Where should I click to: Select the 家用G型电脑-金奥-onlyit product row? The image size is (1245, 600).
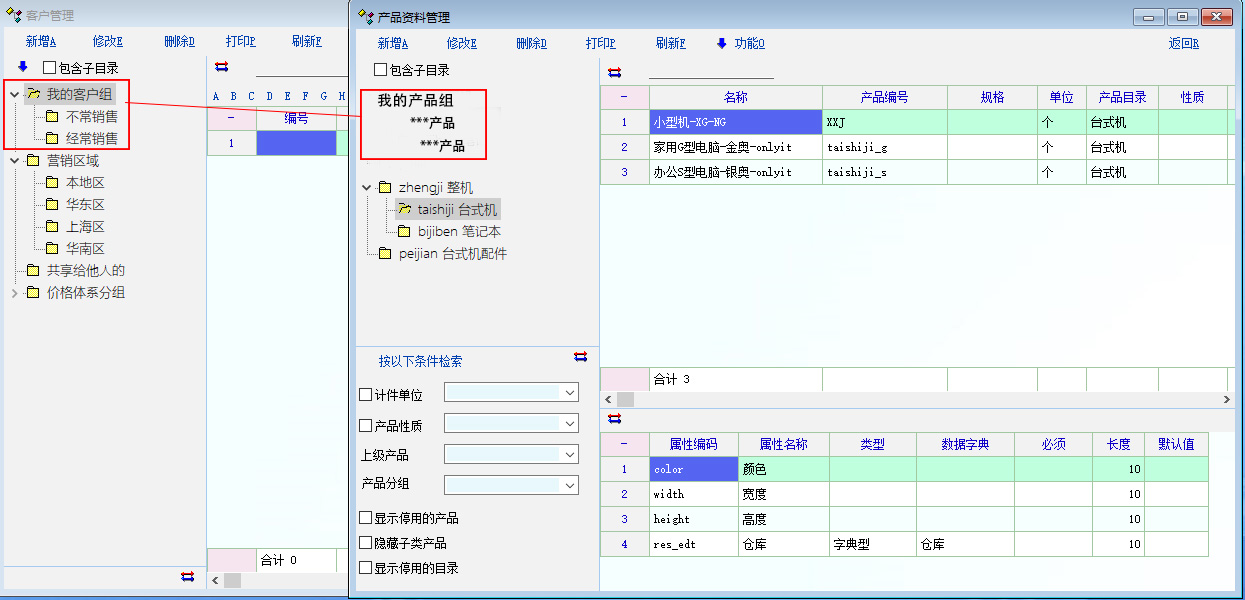[x=735, y=147]
